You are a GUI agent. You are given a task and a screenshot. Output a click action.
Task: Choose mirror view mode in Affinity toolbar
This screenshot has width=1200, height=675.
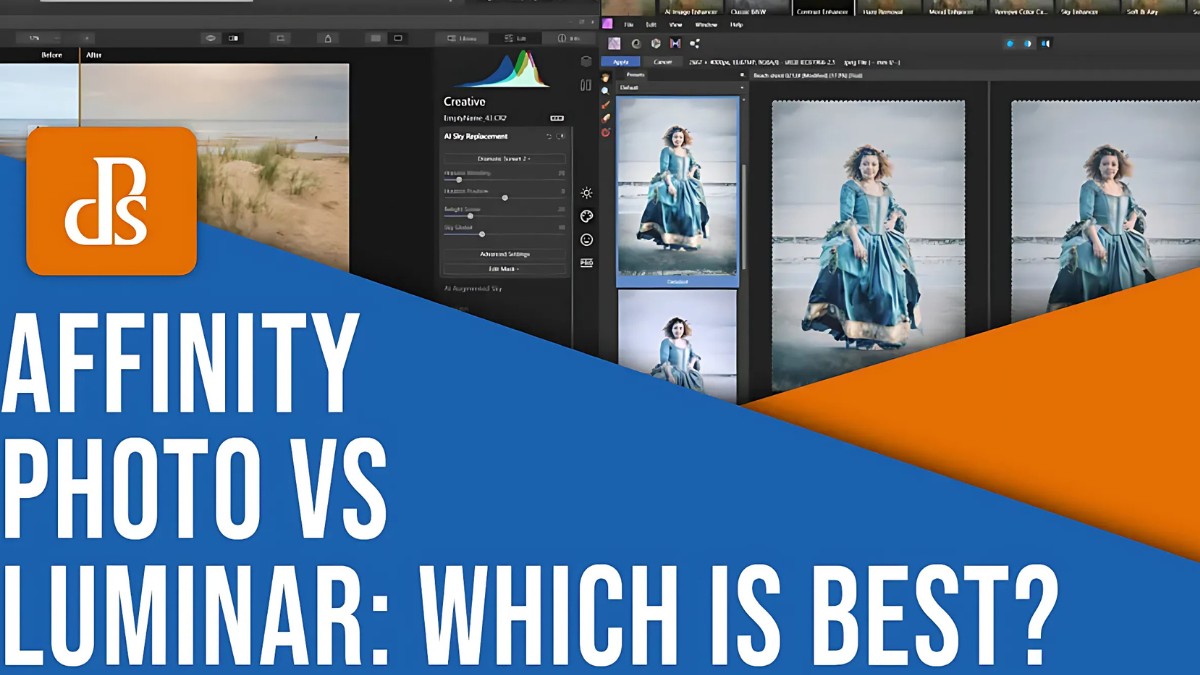pos(1046,43)
